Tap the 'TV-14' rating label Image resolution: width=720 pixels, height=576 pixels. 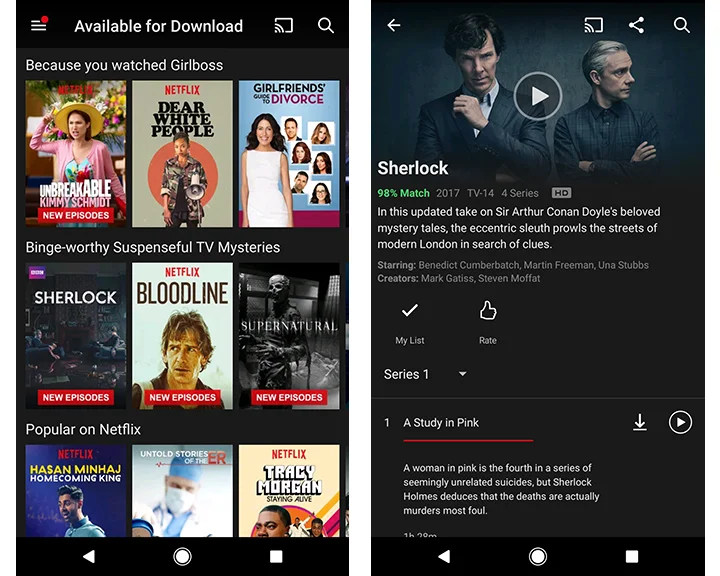click(x=480, y=193)
